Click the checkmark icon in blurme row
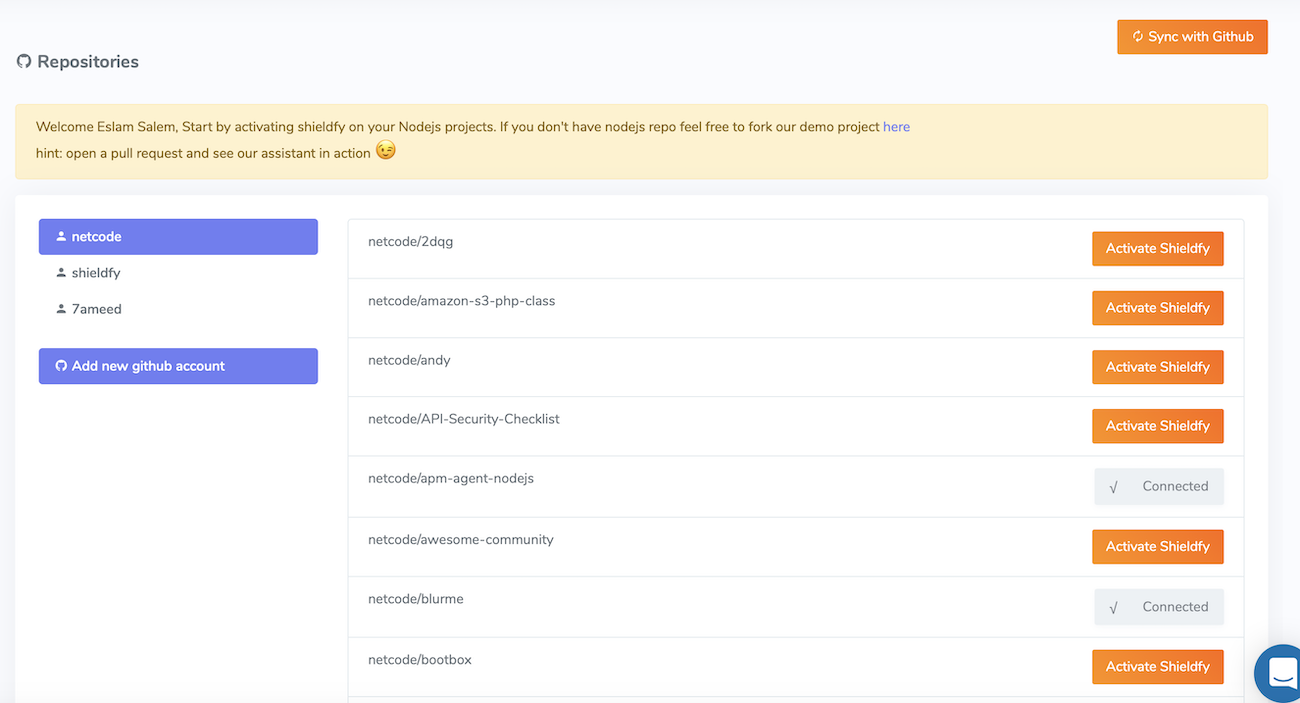The width and height of the screenshot is (1300, 703). (1113, 608)
